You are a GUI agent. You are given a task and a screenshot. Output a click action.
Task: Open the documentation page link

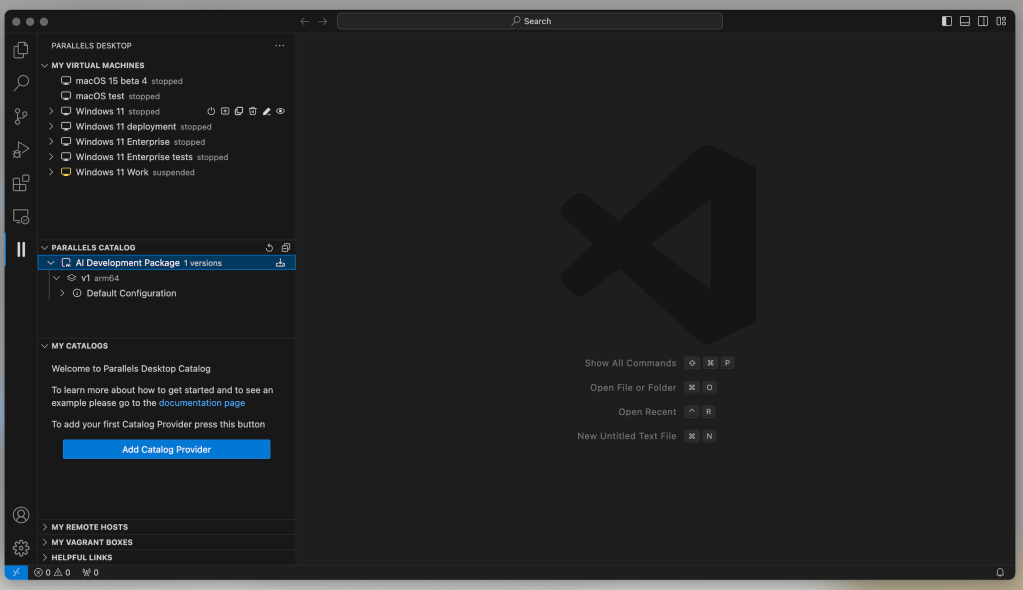[x=201, y=403]
